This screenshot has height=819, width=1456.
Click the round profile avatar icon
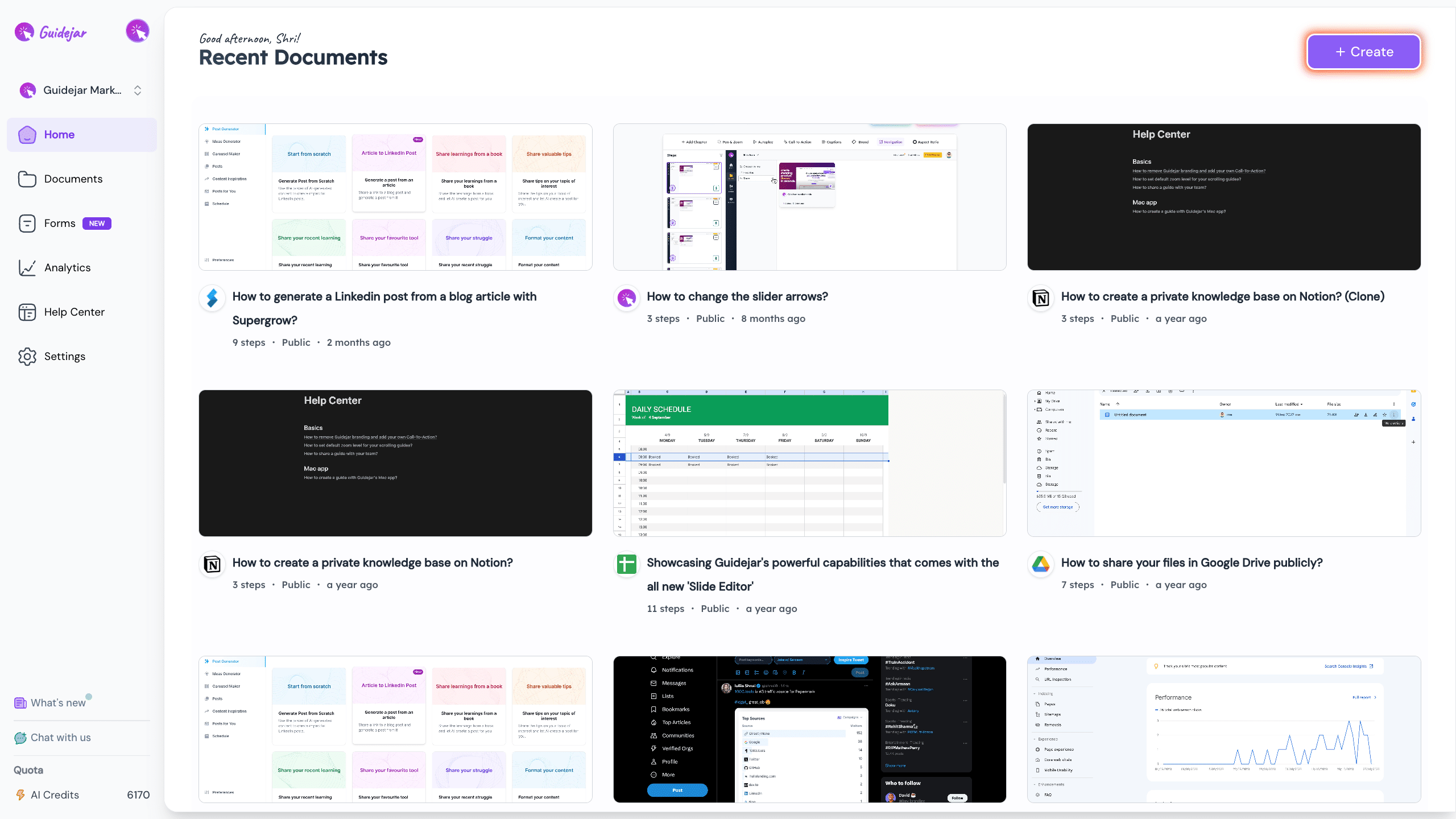click(x=137, y=31)
